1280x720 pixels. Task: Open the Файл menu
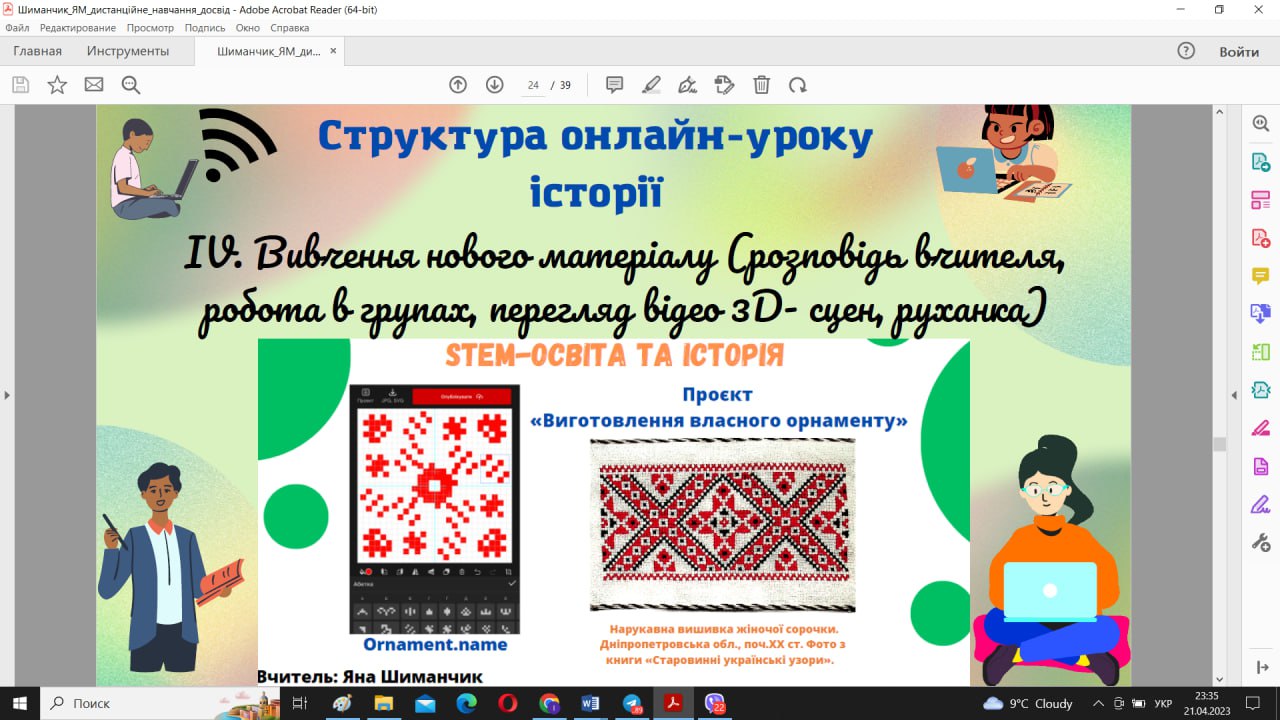17,28
